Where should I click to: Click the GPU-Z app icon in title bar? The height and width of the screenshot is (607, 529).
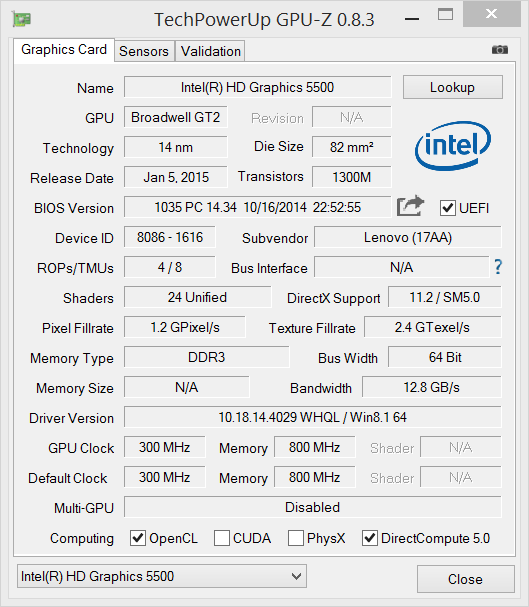(22, 19)
